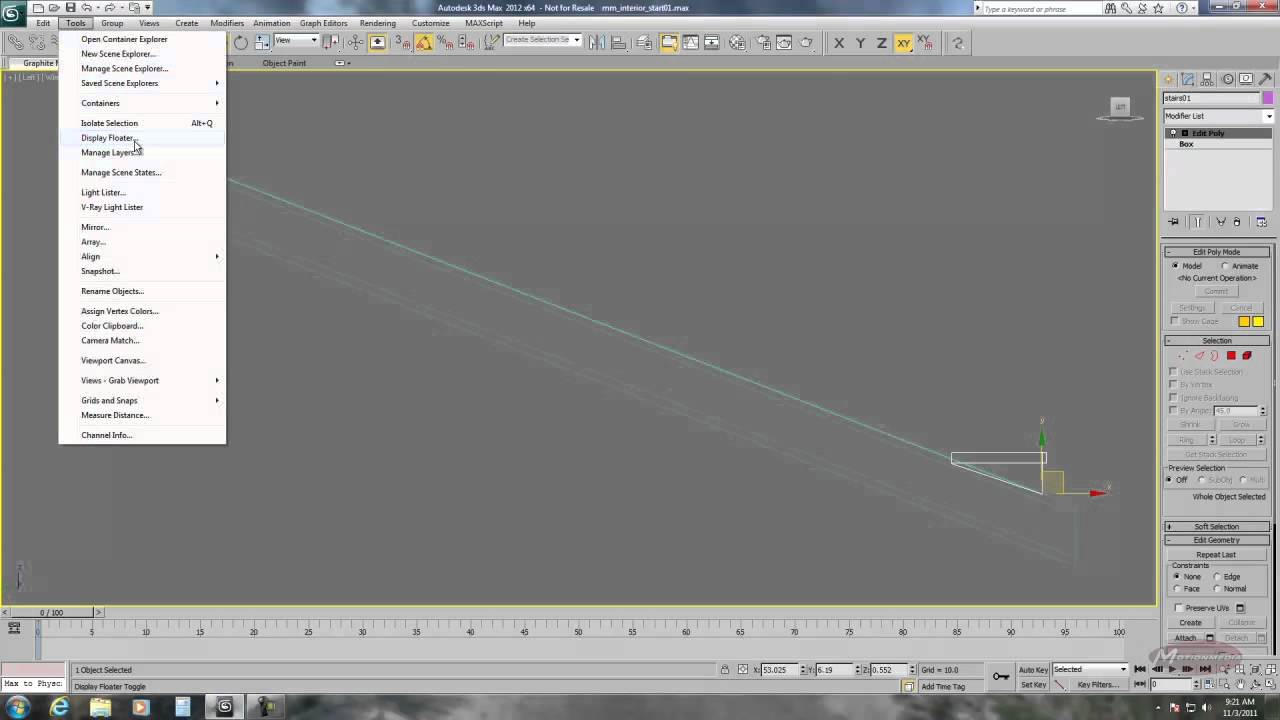
Task: Open the Display command panel tab
Action: tap(1245, 79)
